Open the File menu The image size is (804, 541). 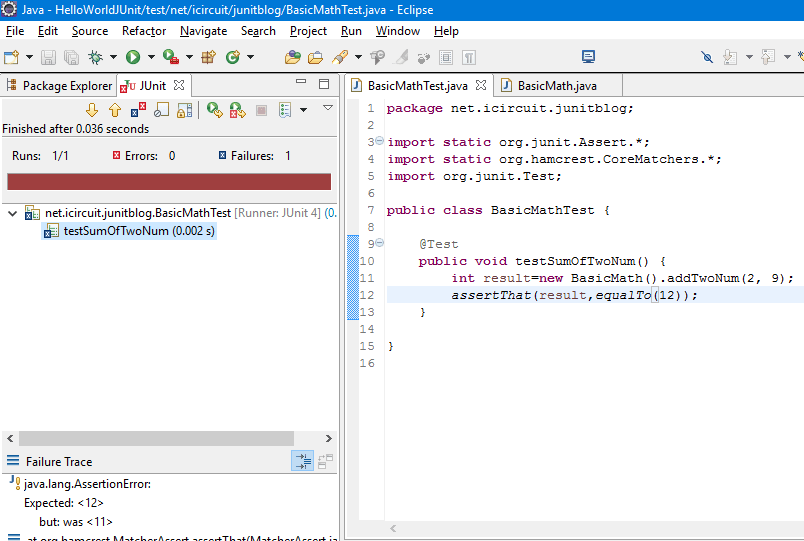[15, 31]
